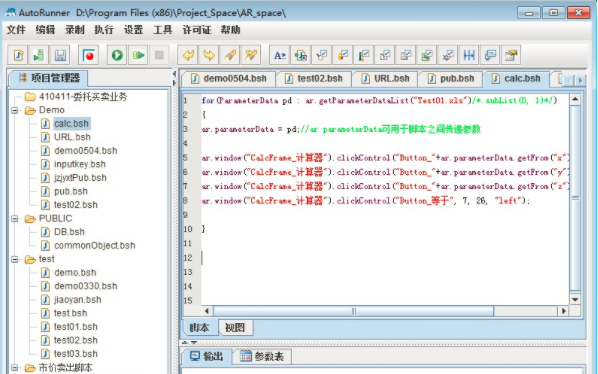Select the calc.bsh editor tab
This screenshot has height=374, width=598.
(516, 79)
